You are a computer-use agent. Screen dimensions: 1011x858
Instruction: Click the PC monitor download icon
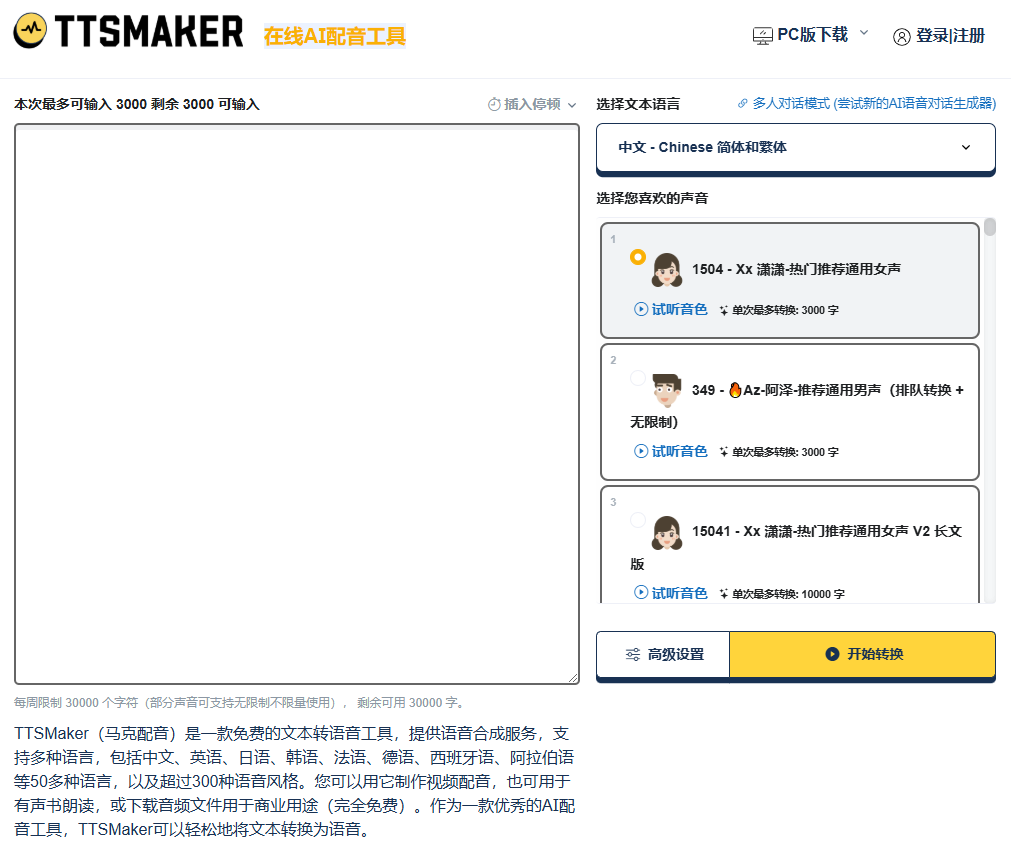(x=762, y=36)
